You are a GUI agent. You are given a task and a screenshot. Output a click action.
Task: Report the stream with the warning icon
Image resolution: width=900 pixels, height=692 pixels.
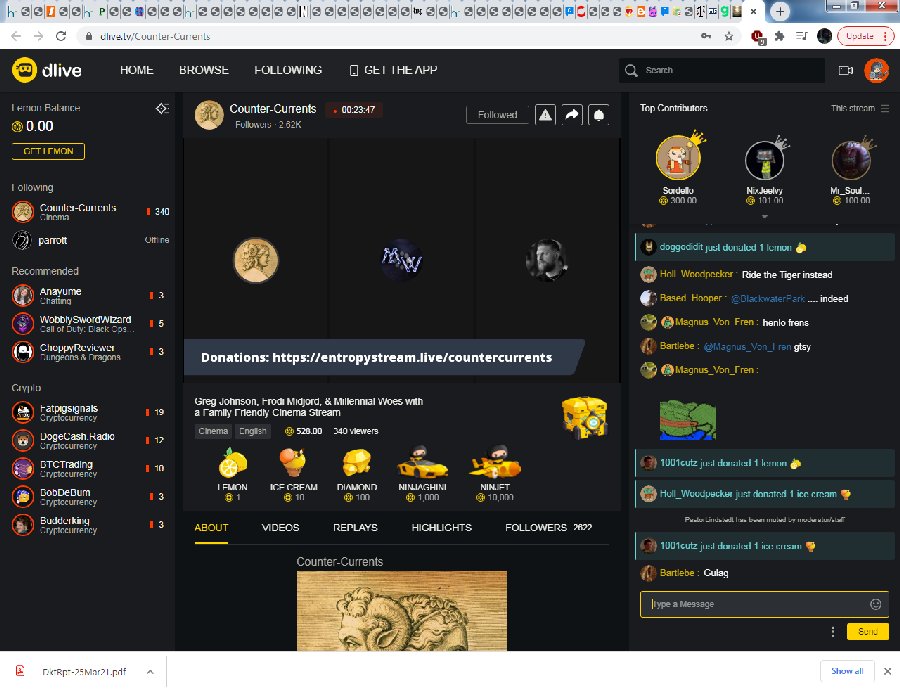coord(545,115)
